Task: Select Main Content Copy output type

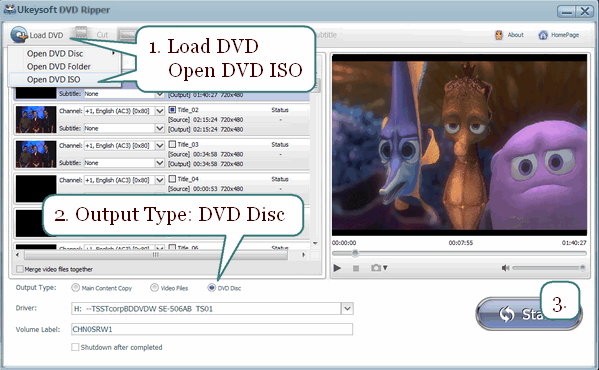Action: [75, 288]
